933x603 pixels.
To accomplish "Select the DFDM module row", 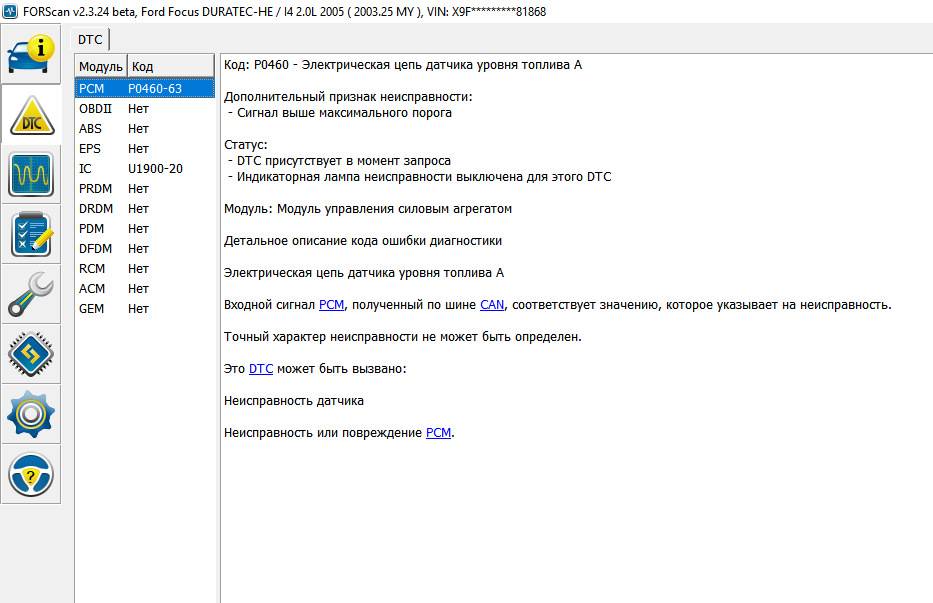I will coord(145,249).
